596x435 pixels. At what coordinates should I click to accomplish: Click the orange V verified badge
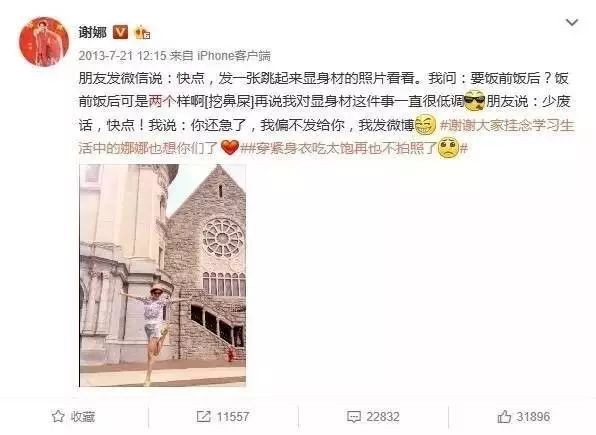[x=120, y=32]
